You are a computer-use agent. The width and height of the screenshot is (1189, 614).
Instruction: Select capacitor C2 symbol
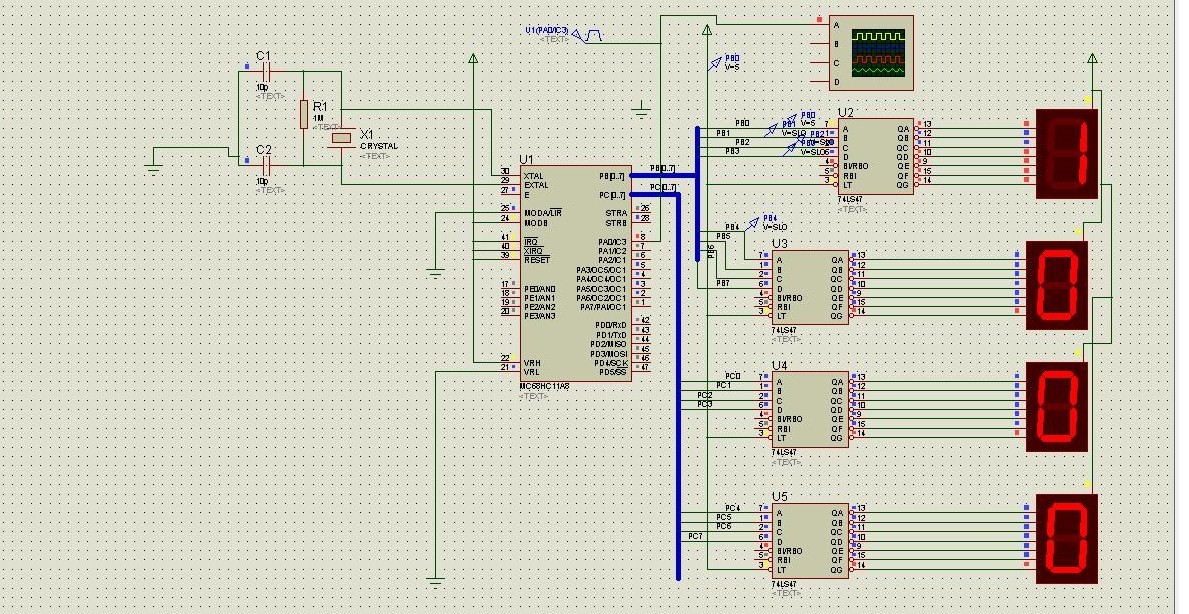265,166
